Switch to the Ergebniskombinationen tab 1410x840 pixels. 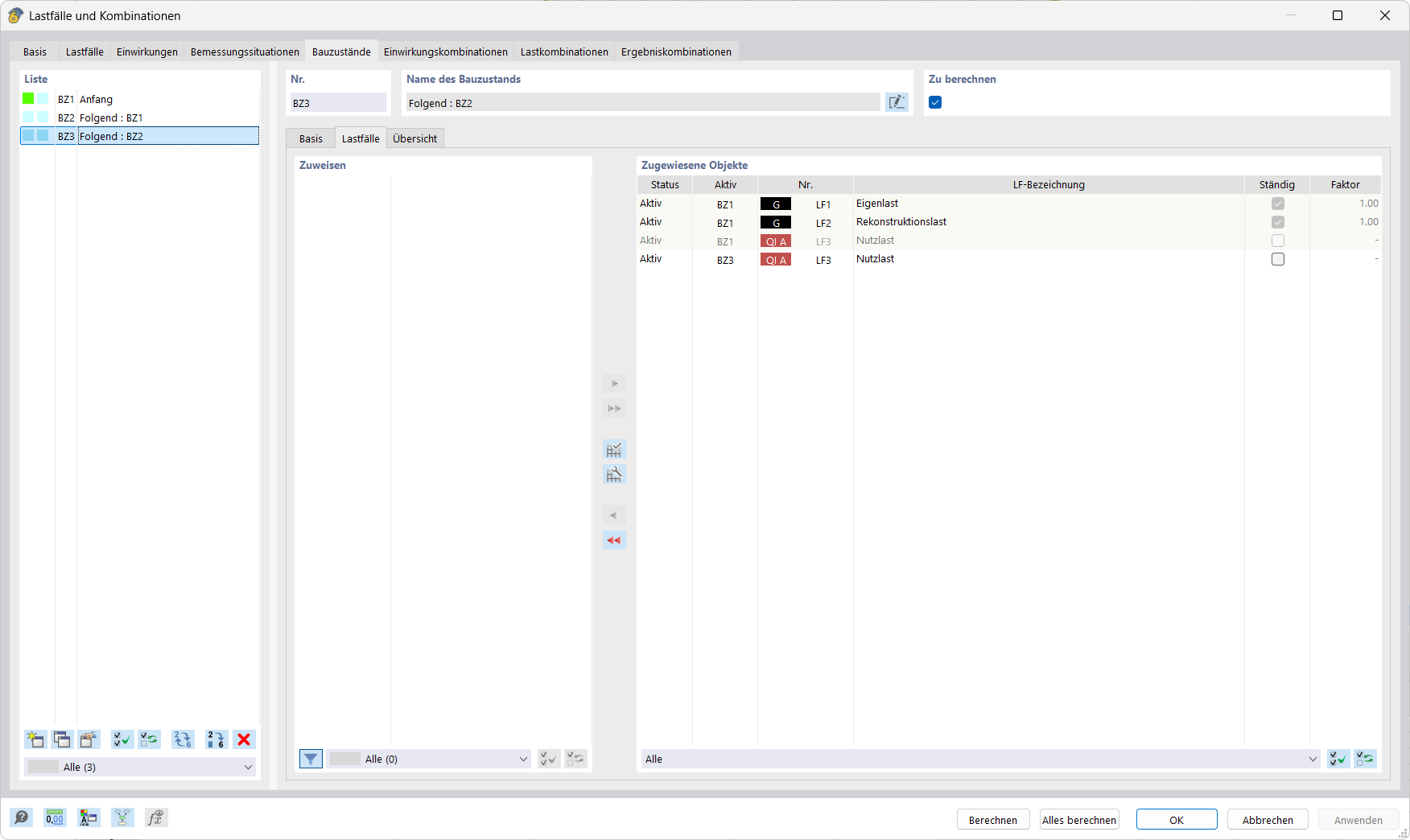[x=675, y=51]
